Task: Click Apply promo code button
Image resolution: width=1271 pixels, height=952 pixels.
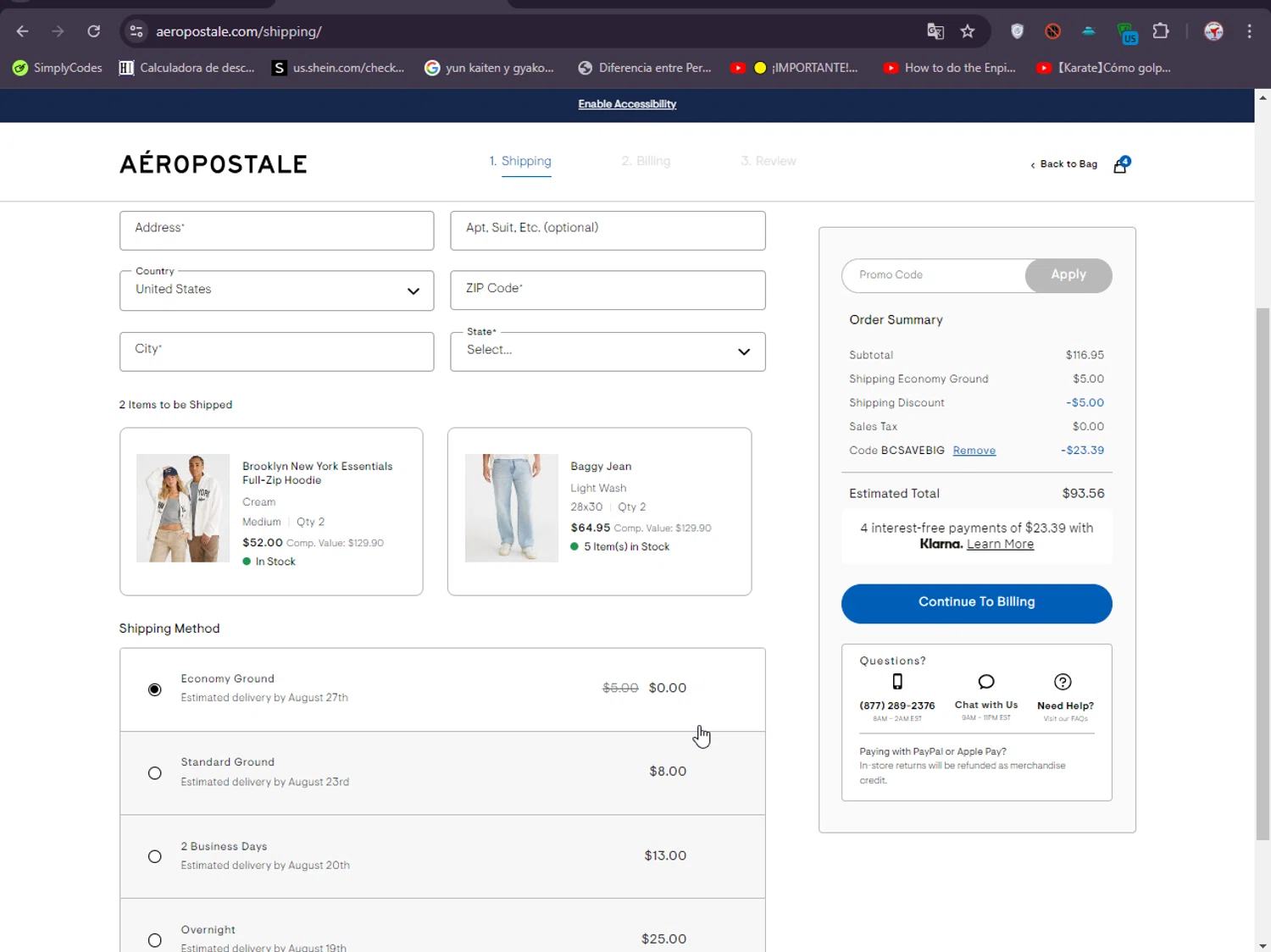Action: click(1068, 275)
